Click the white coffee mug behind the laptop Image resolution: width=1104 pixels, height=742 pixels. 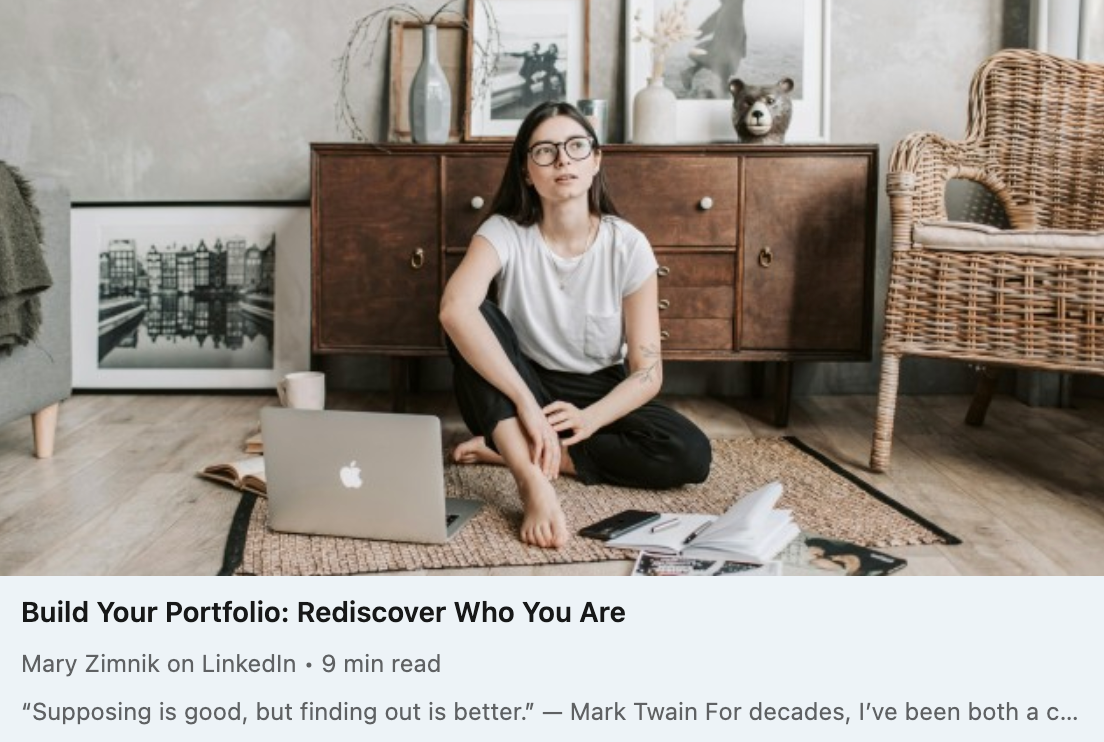click(x=302, y=390)
